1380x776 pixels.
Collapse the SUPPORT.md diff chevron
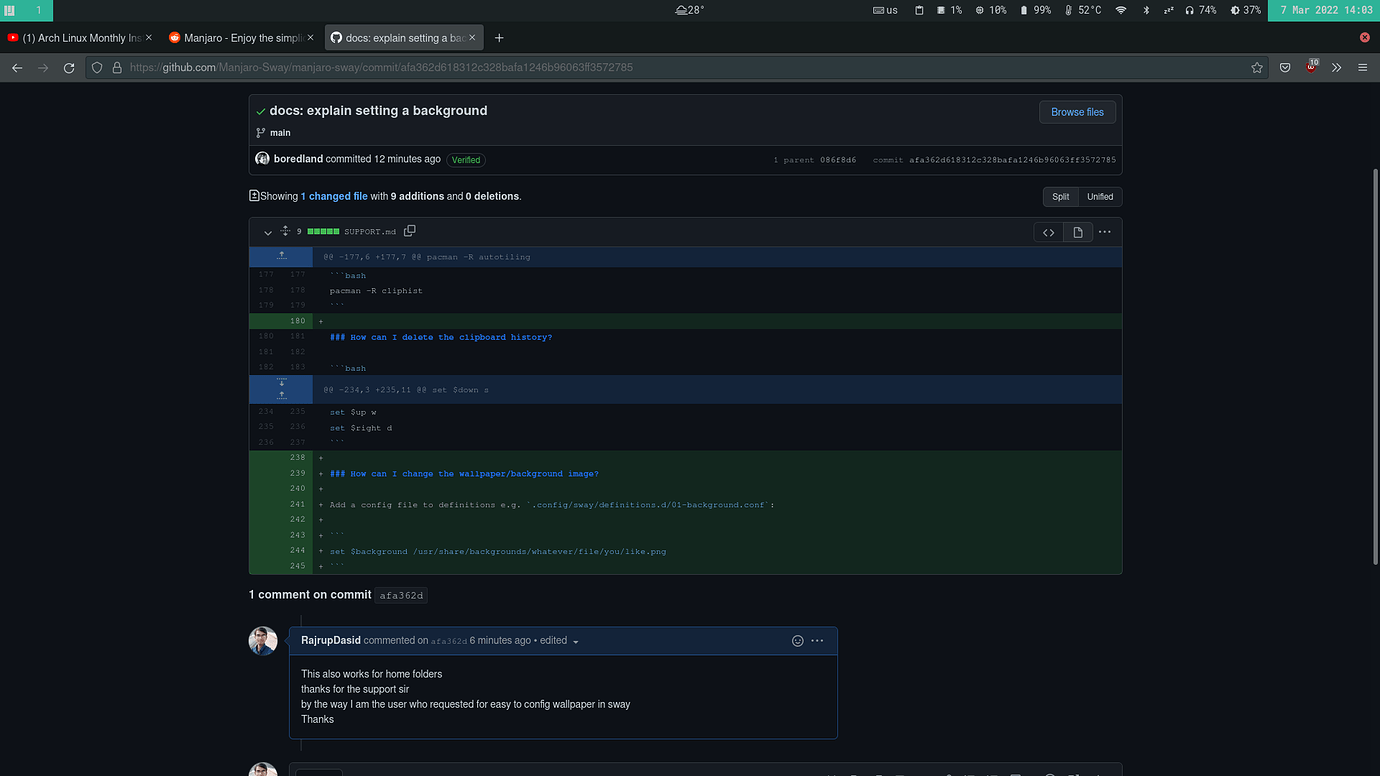[x=267, y=231]
